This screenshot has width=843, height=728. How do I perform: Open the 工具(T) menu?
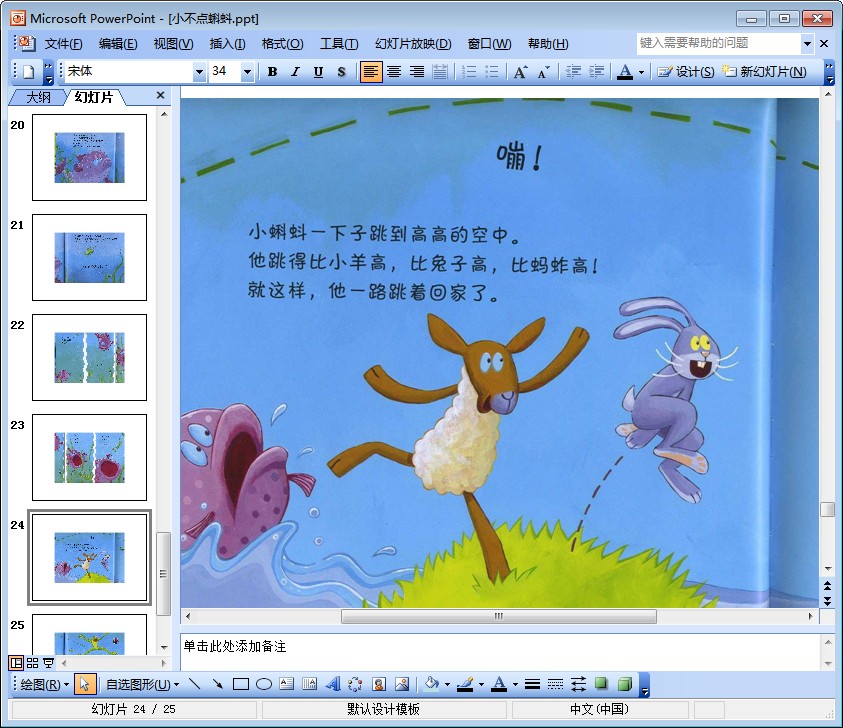click(x=339, y=44)
